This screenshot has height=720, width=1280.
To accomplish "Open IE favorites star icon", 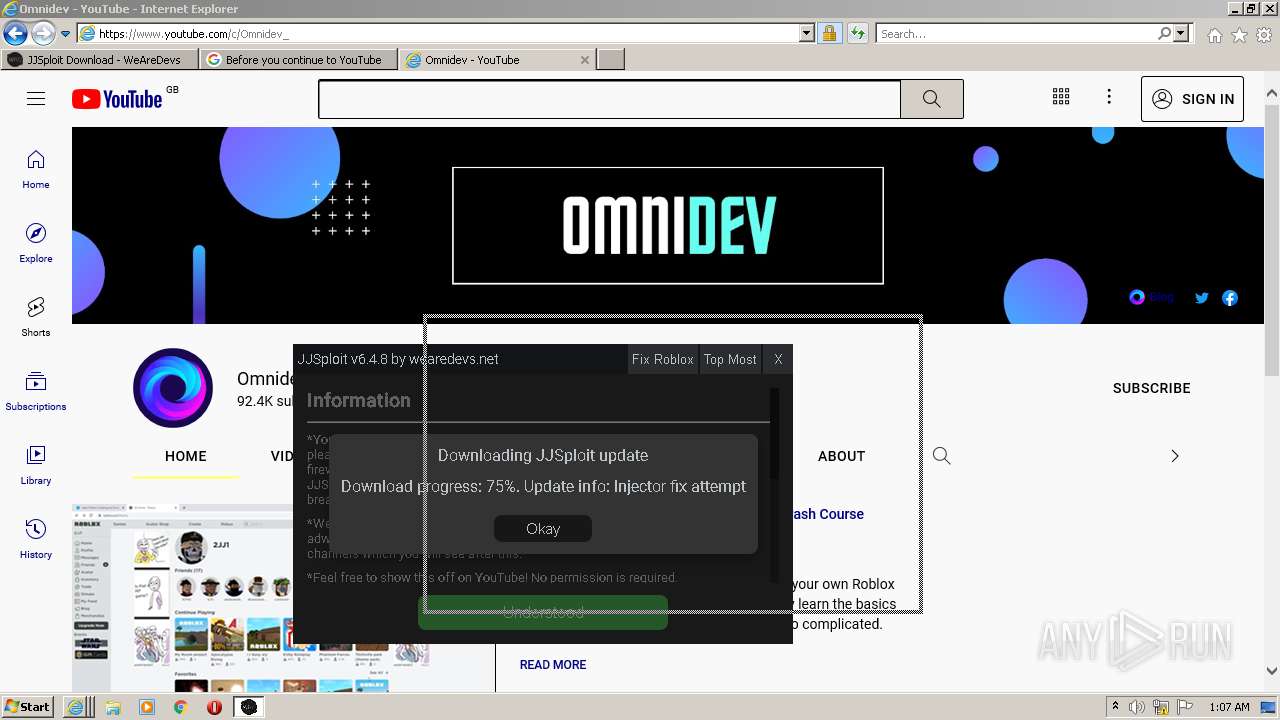I will [1239, 35].
